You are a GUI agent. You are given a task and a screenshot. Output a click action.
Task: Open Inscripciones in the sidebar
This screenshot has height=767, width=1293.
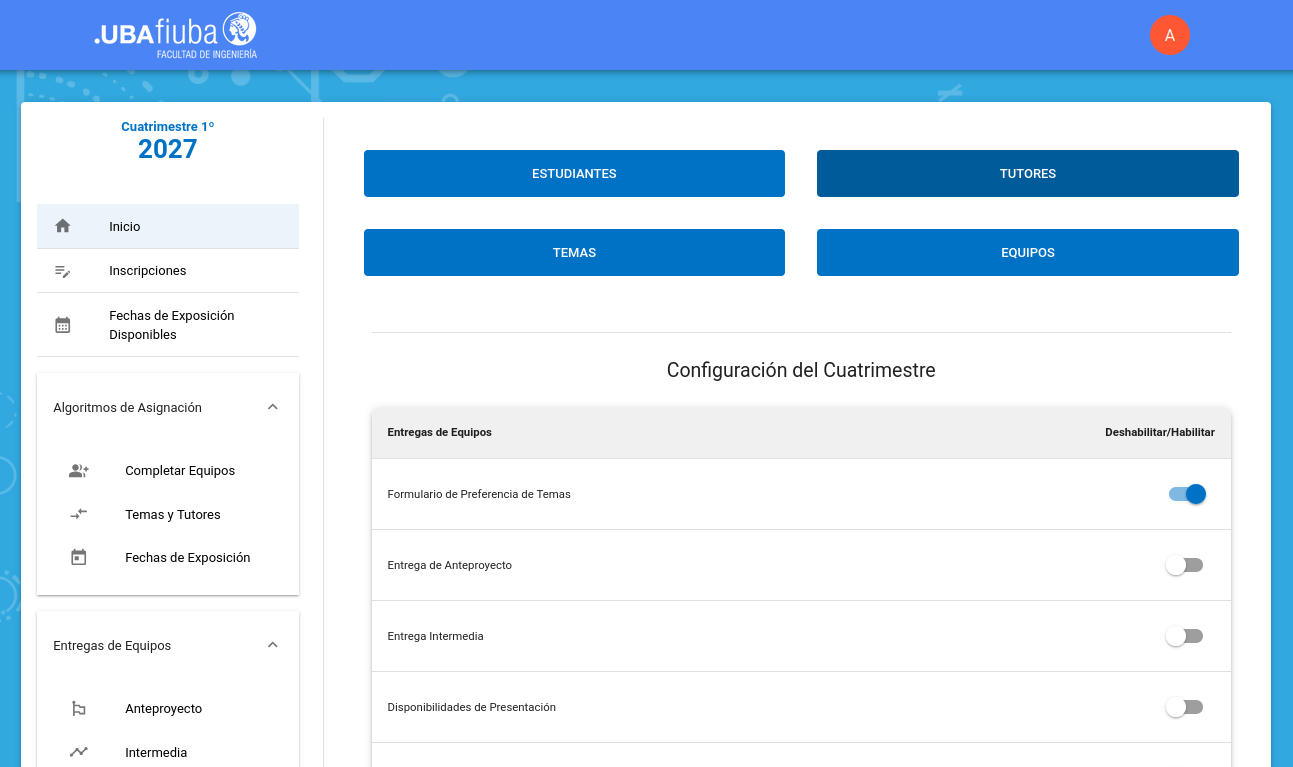tap(148, 271)
